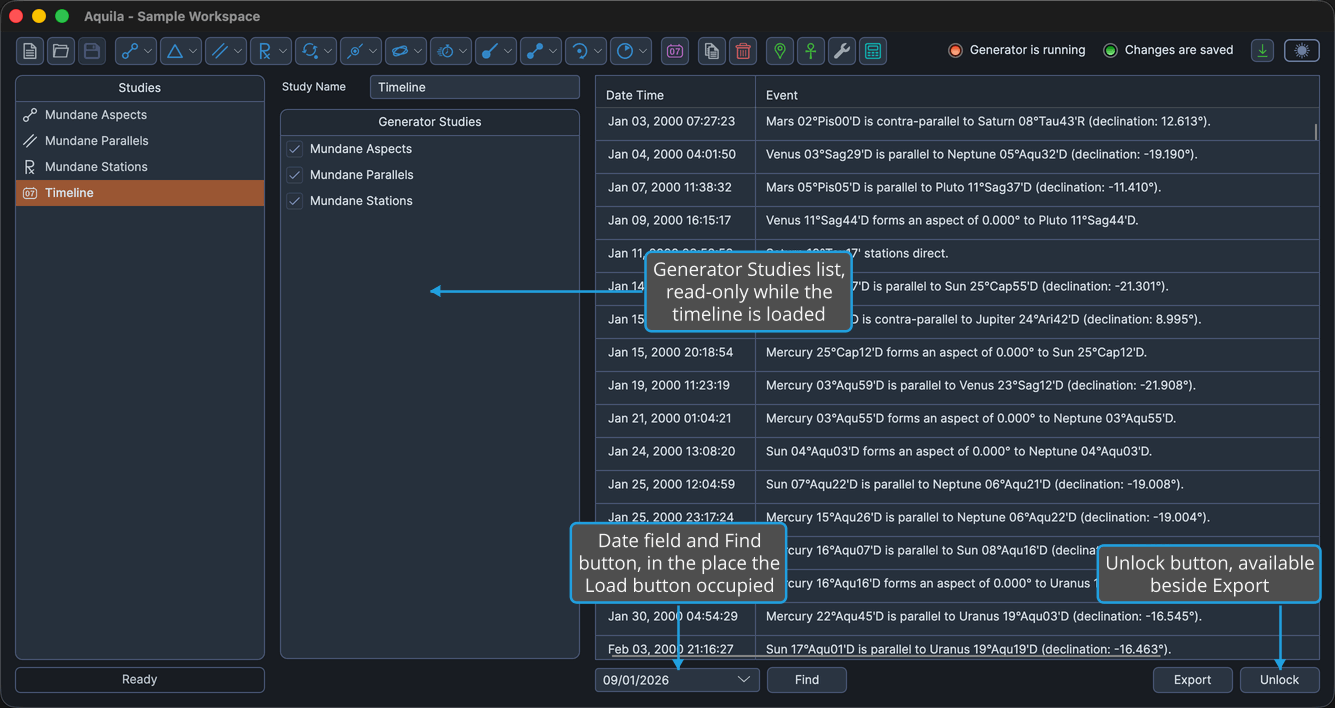
Task: Create a new workspace document
Action: (30, 51)
